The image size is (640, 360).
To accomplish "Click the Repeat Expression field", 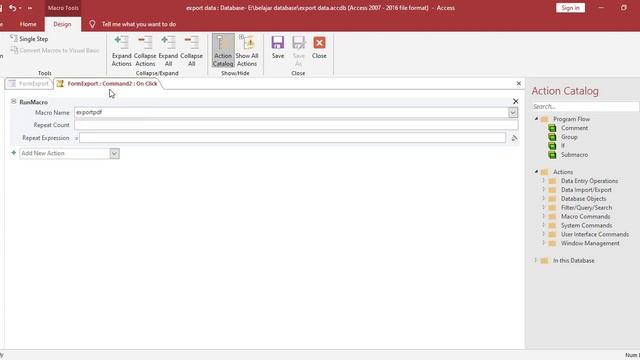I will 292,138.
